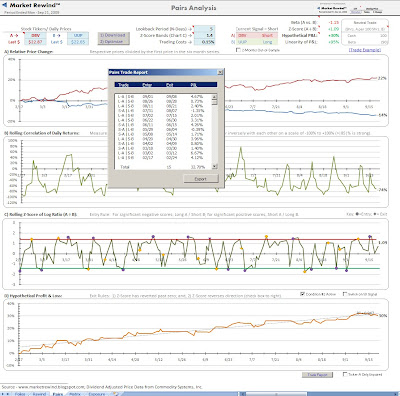This screenshot has width=400, height=396.
Task: Click the Enter column header in report
Action: point(147,85)
